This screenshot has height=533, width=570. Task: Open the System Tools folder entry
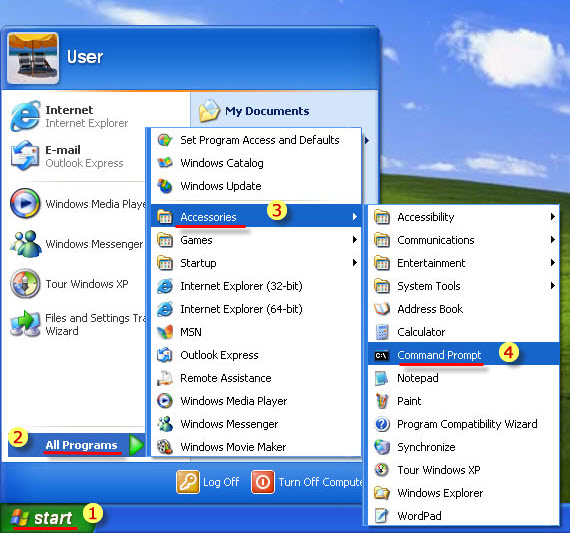tap(463, 286)
